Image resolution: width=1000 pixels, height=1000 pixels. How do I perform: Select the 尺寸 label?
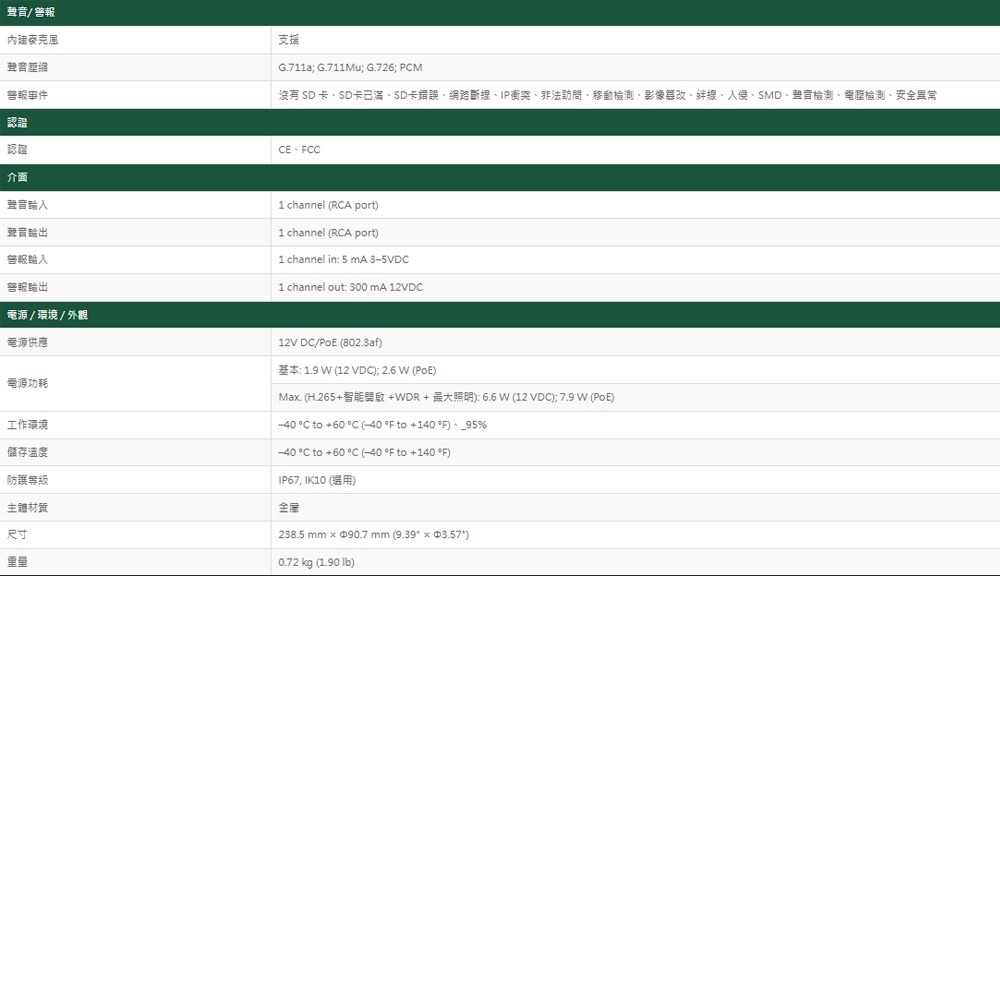pyautogui.click(x=17, y=534)
